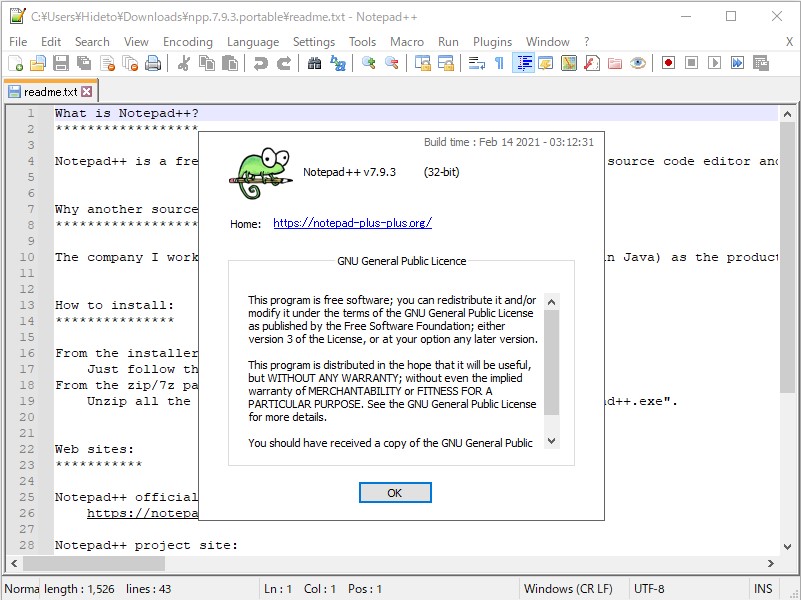Undo with the back arrow icon
This screenshot has width=801, height=600.
pyautogui.click(x=260, y=62)
